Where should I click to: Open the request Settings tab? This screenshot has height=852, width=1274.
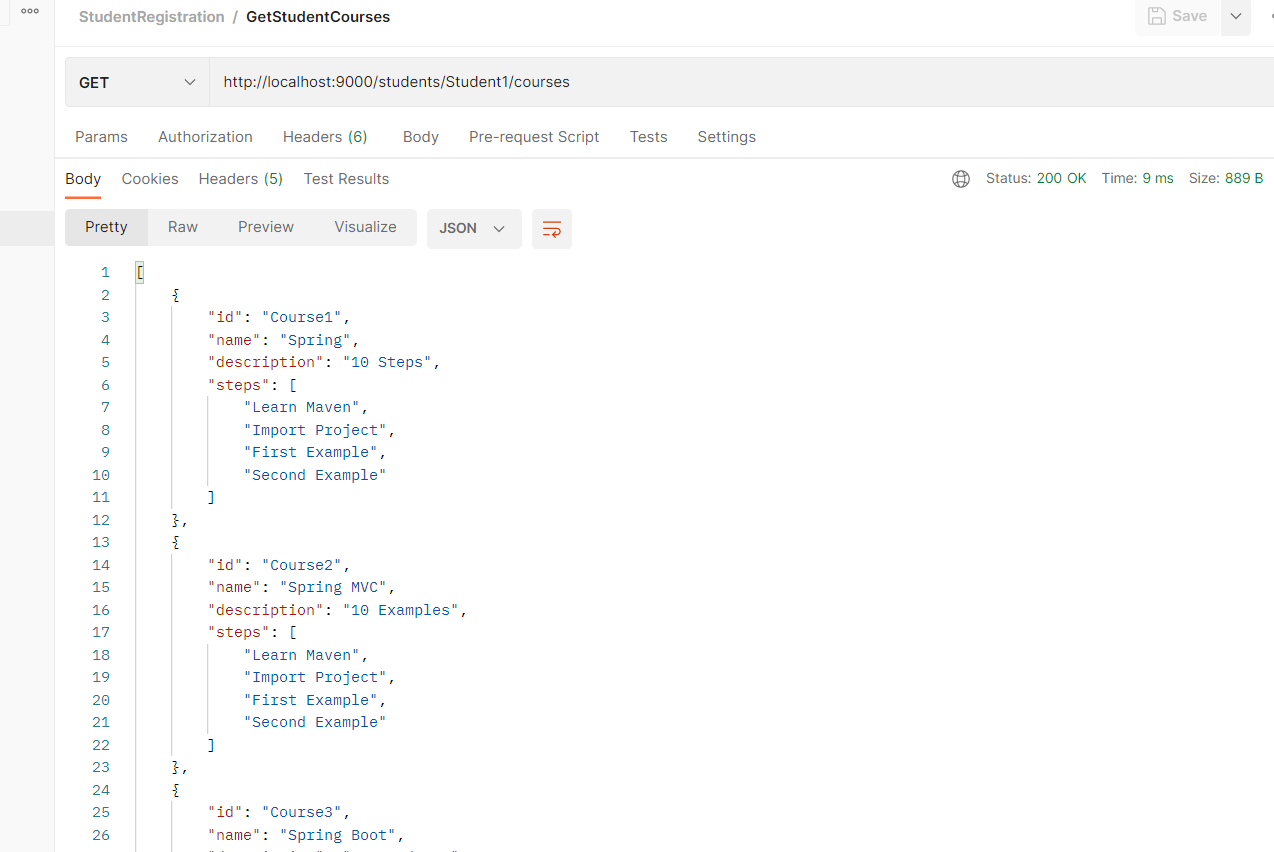pyautogui.click(x=726, y=137)
